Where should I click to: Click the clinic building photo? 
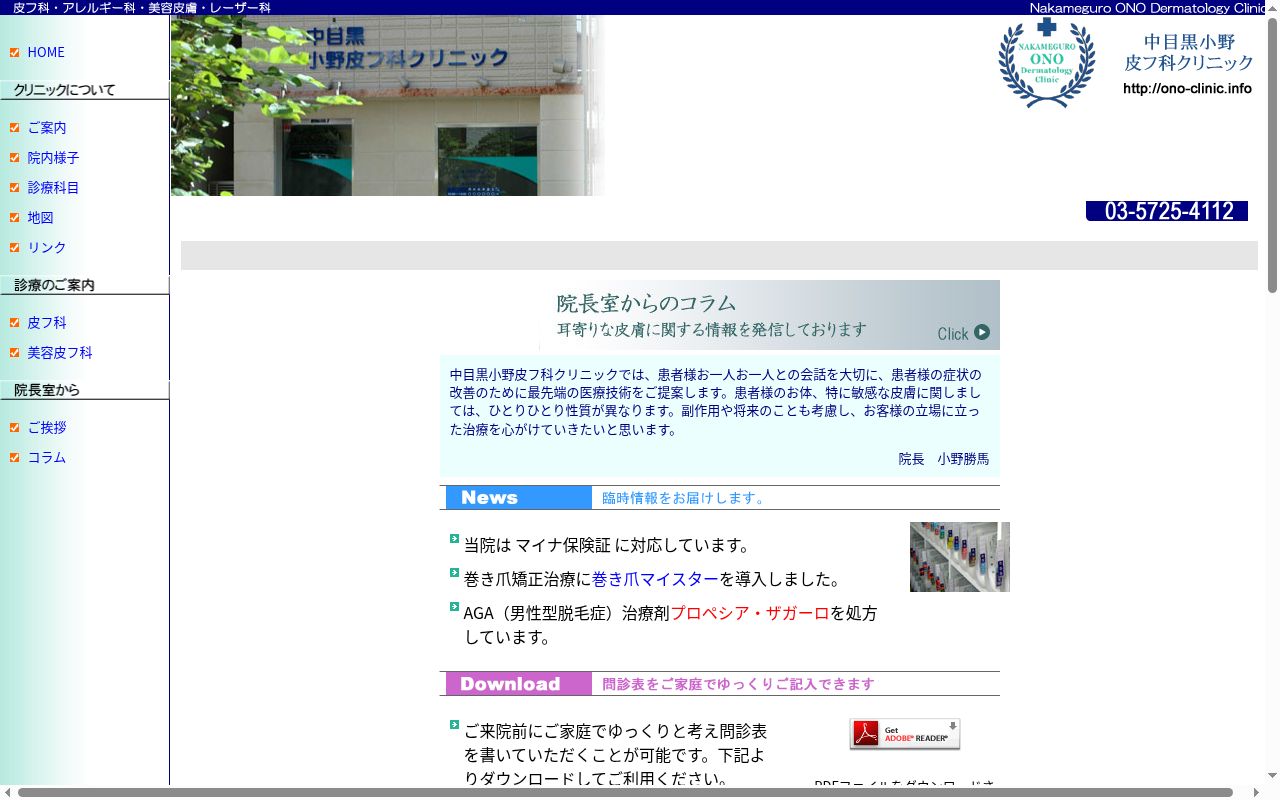[x=388, y=105]
